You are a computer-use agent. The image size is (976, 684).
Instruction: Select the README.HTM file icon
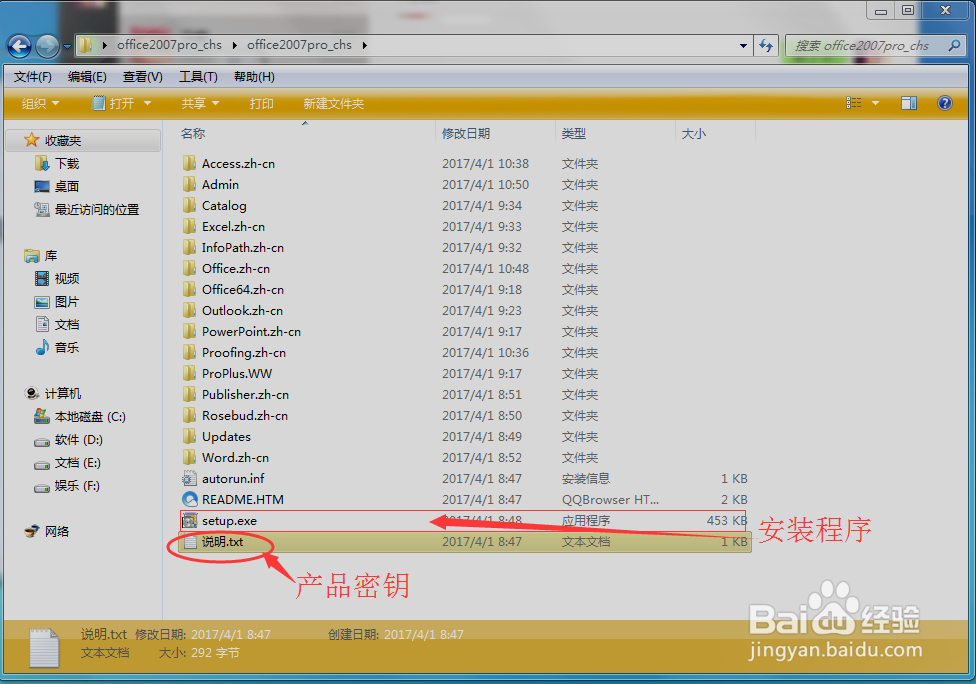189,499
